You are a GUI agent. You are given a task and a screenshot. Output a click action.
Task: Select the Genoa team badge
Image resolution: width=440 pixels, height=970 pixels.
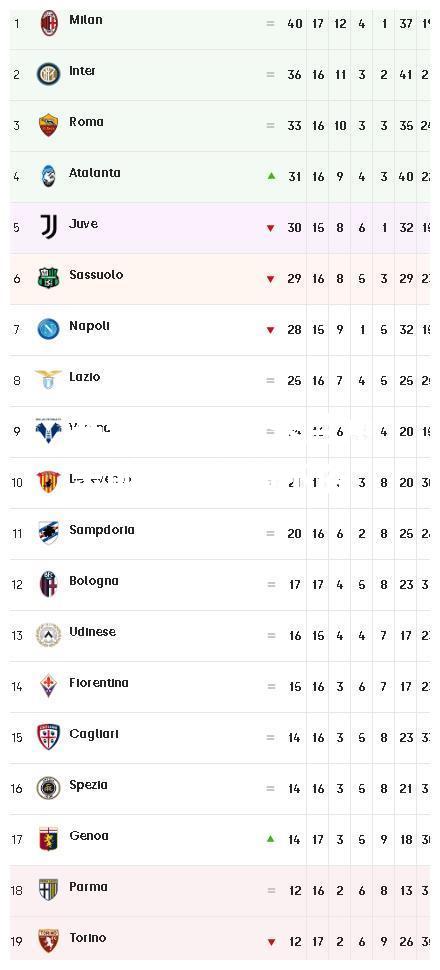pyautogui.click(x=48, y=839)
